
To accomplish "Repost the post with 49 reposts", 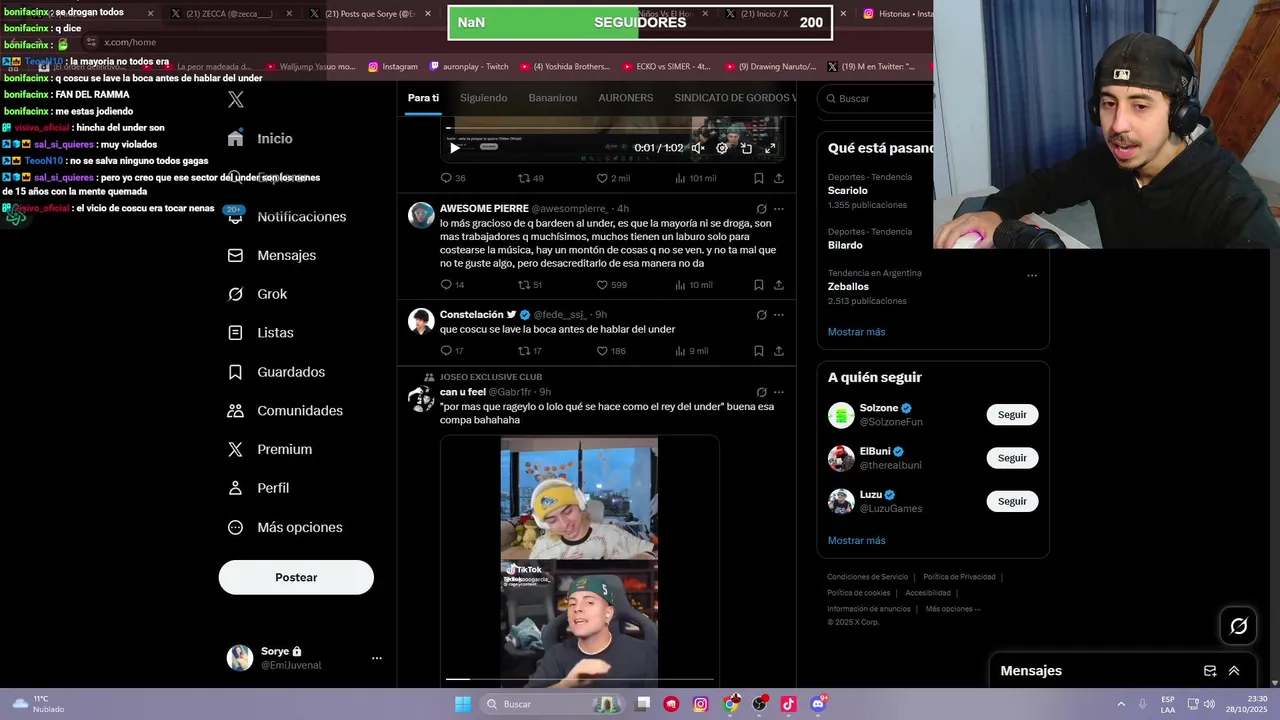I will tap(530, 178).
